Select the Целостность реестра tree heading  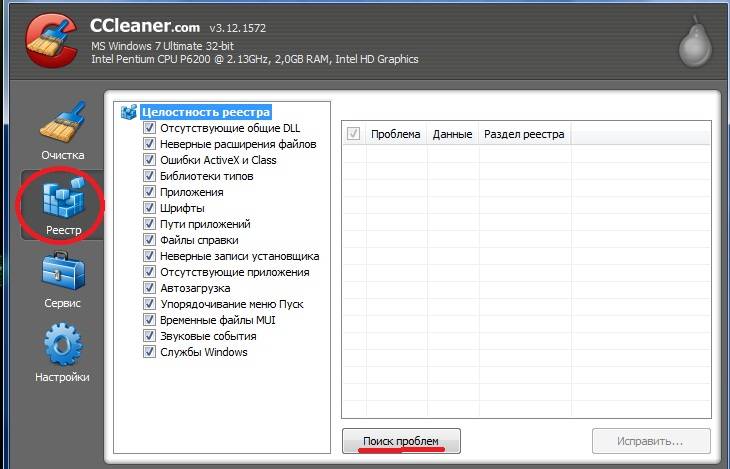206,112
